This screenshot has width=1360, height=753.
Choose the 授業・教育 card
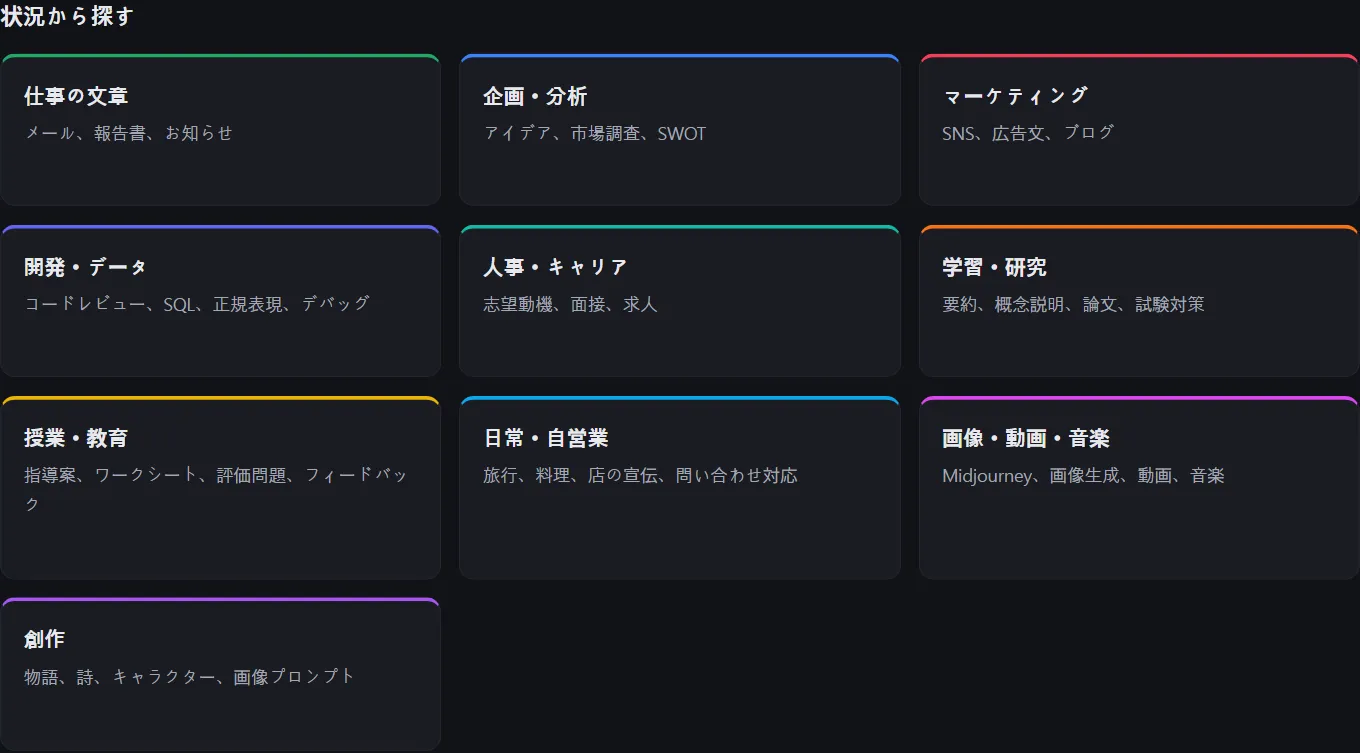pos(220,488)
